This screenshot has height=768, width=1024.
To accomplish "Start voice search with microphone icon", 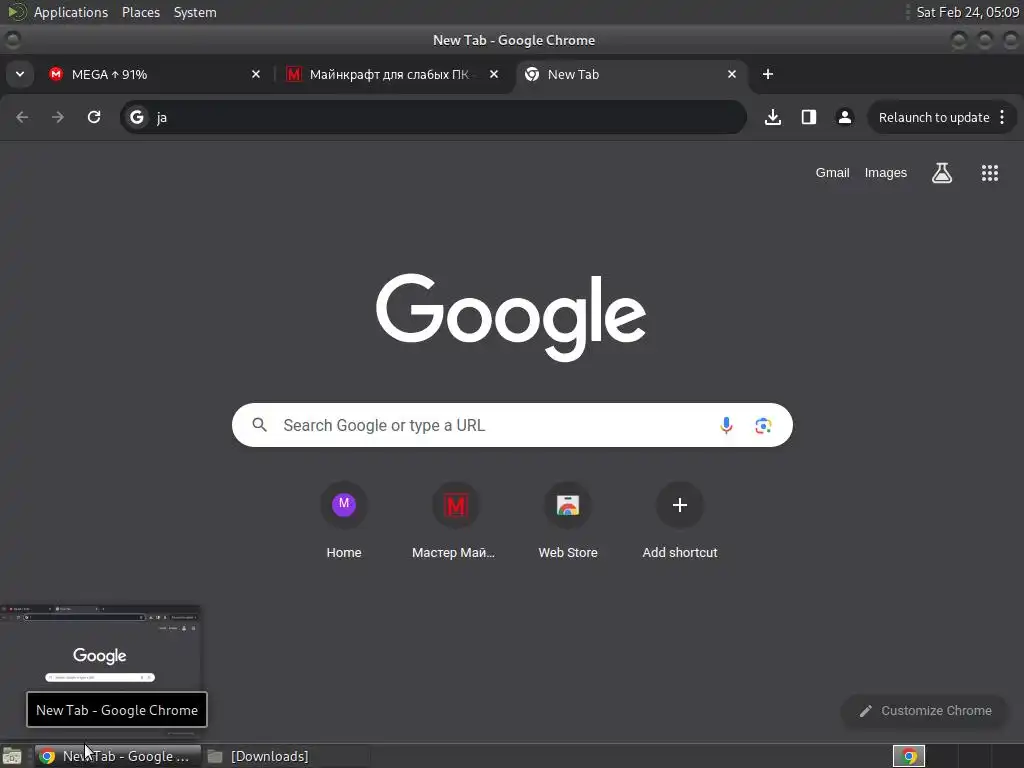I will pyautogui.click(x=726, y=426).
